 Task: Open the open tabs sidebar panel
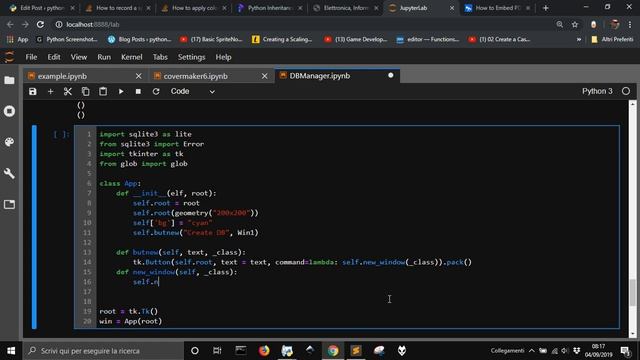pyautogui.click(x=9, y=204)
